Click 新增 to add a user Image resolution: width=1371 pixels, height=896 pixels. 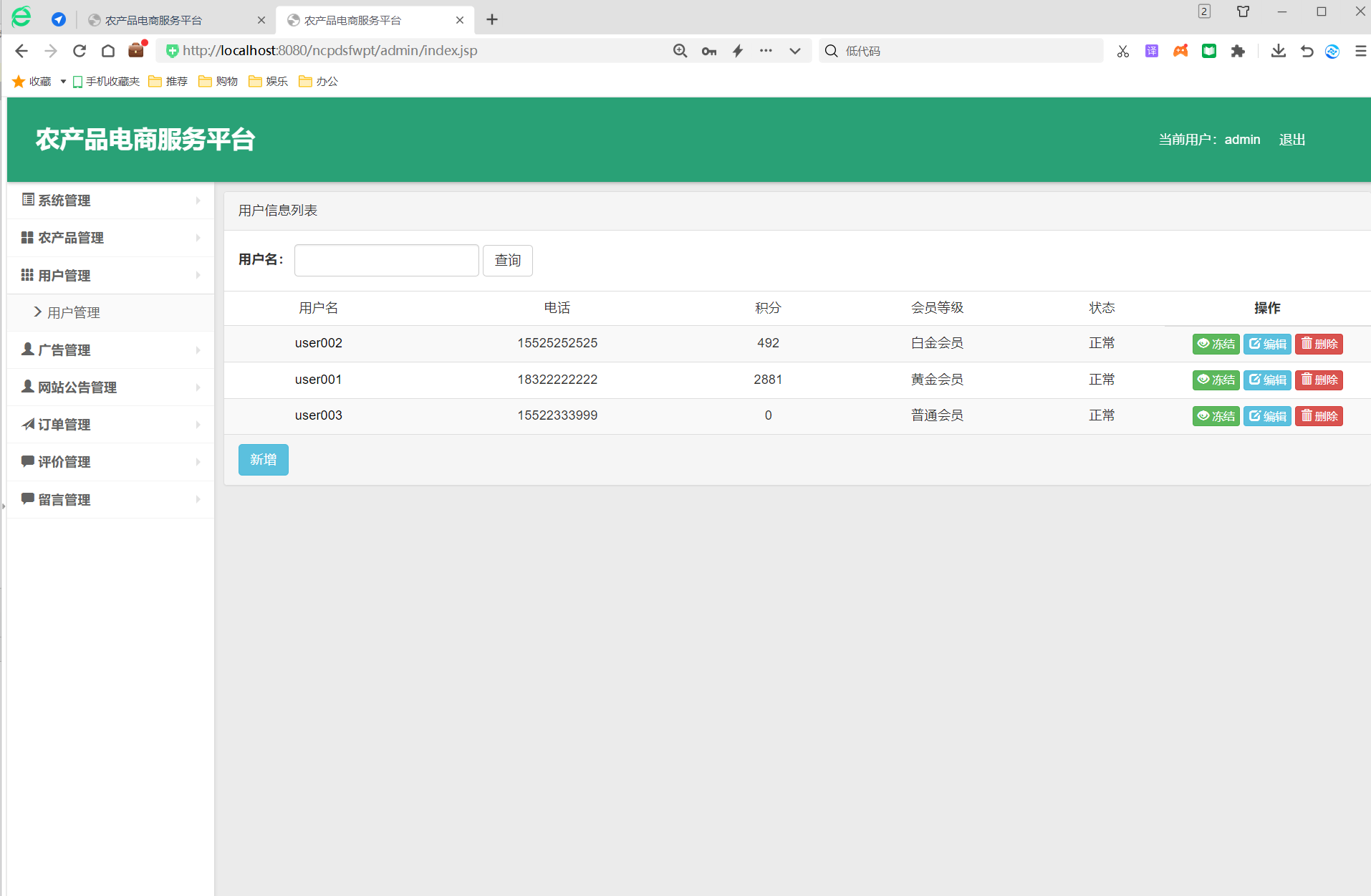pos(264,460)
